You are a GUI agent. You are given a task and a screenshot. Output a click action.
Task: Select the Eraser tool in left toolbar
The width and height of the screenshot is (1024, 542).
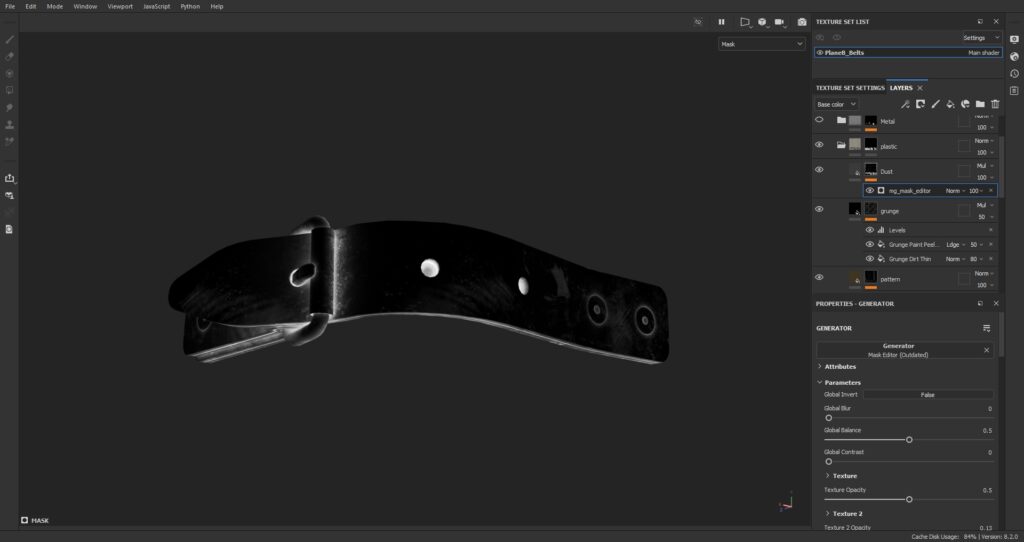point(9,57)
